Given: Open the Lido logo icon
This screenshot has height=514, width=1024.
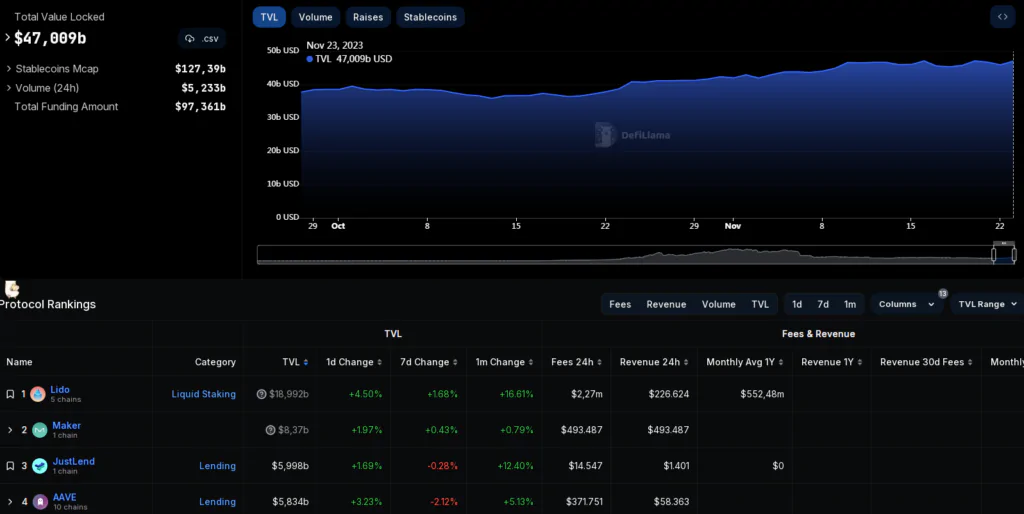Looking at the screenshot, I should 38,394.
